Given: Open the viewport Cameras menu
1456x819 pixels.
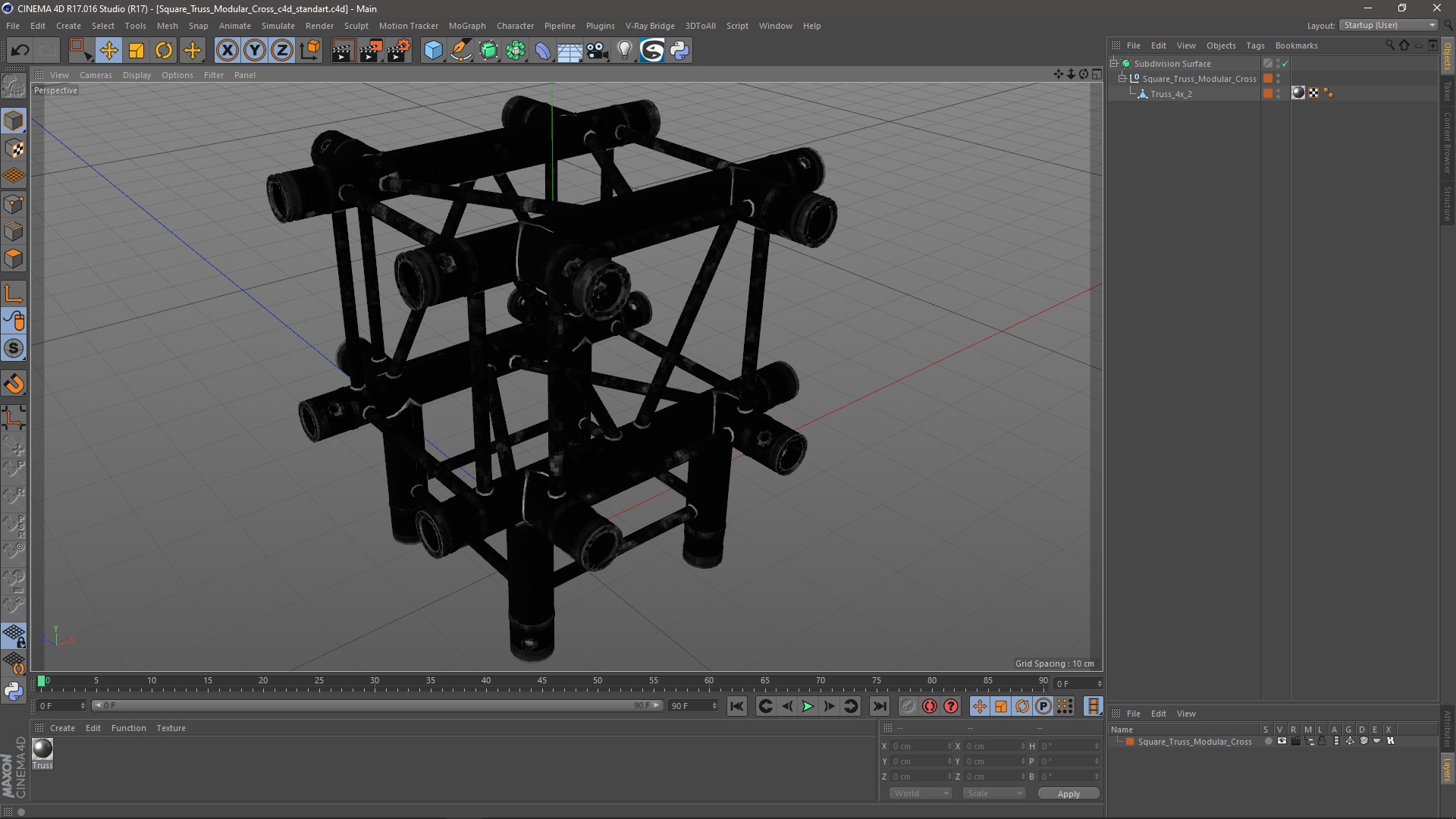Looking at the screenshot, I should tap(96, 75).
